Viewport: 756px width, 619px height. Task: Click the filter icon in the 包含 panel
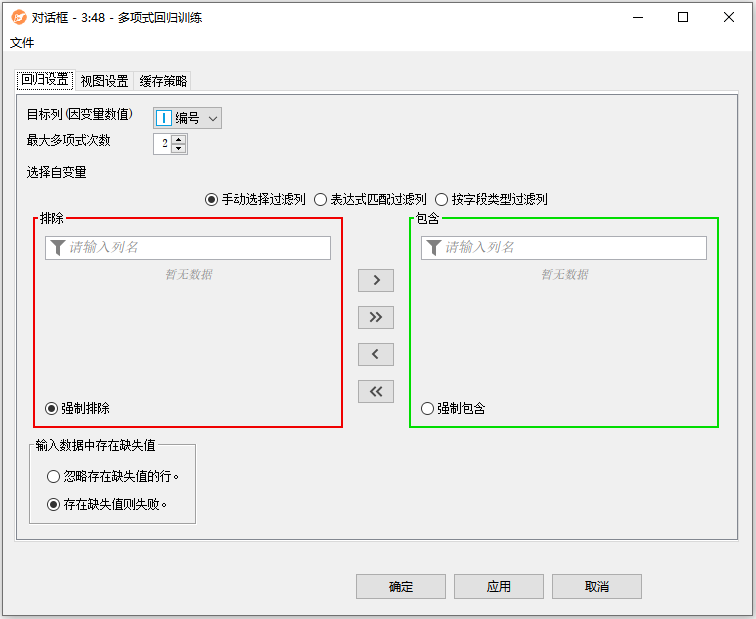pyautogui.click(x=434, y=248)
